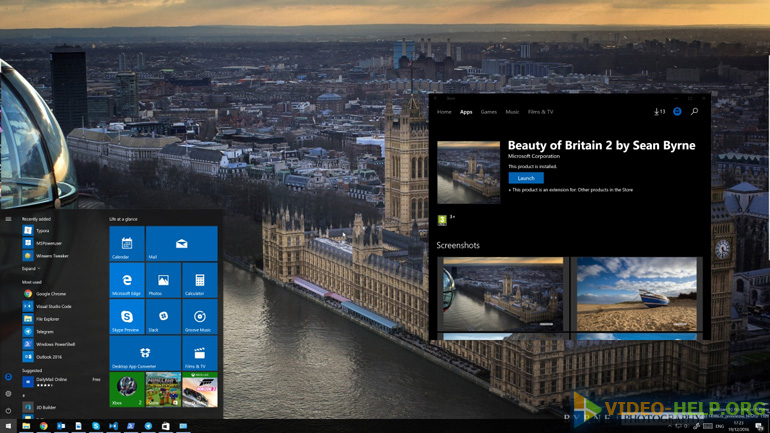This screenshot has width=770, height=433.
Task: Open the Store downloads indicator
Action: coord(659,112)
